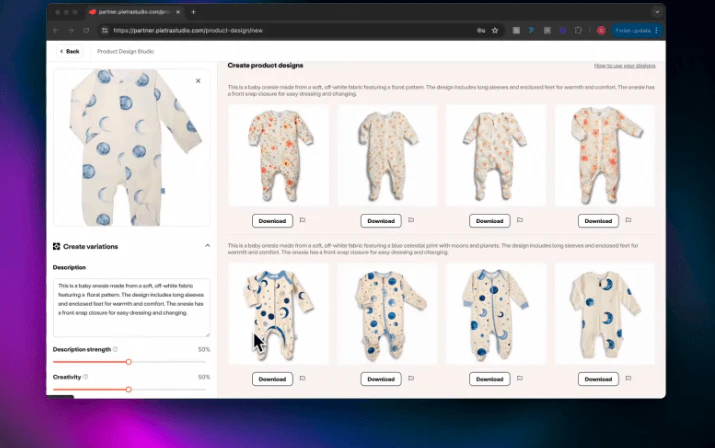The image size is (715, 448).
Task: Flag the fourth floral onesie design
Action: point(628,220)
